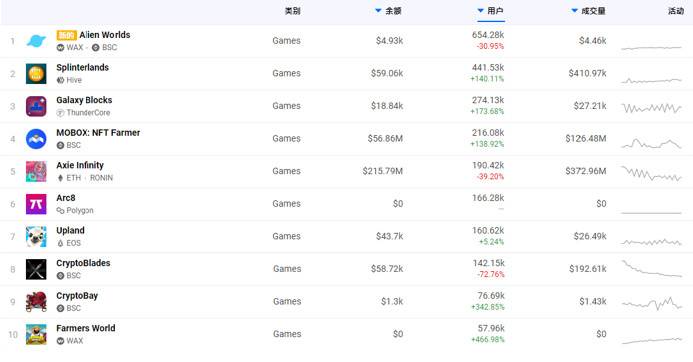Click the 活动 column header
693x362 pixels.
(676, 11)
